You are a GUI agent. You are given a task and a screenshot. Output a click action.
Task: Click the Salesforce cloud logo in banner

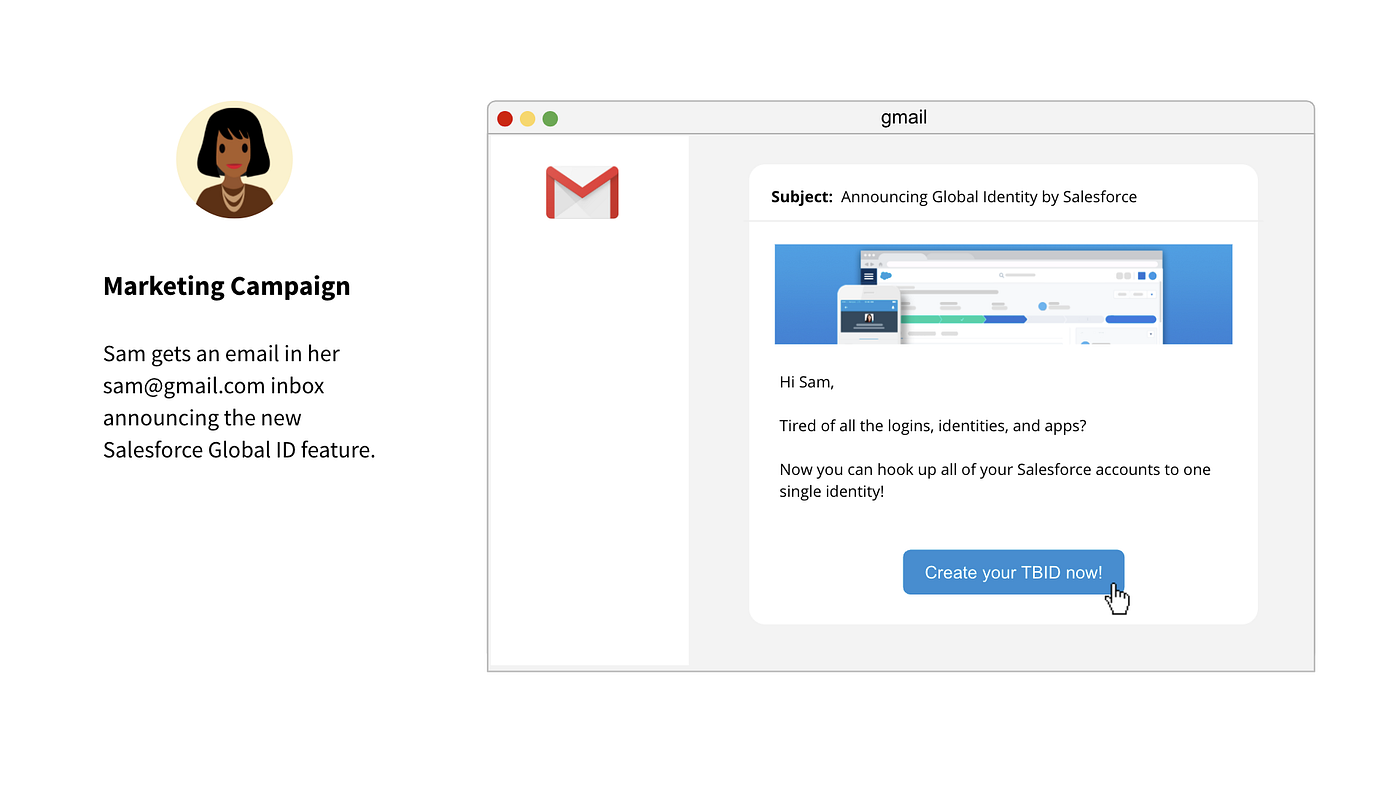point(886,275)
